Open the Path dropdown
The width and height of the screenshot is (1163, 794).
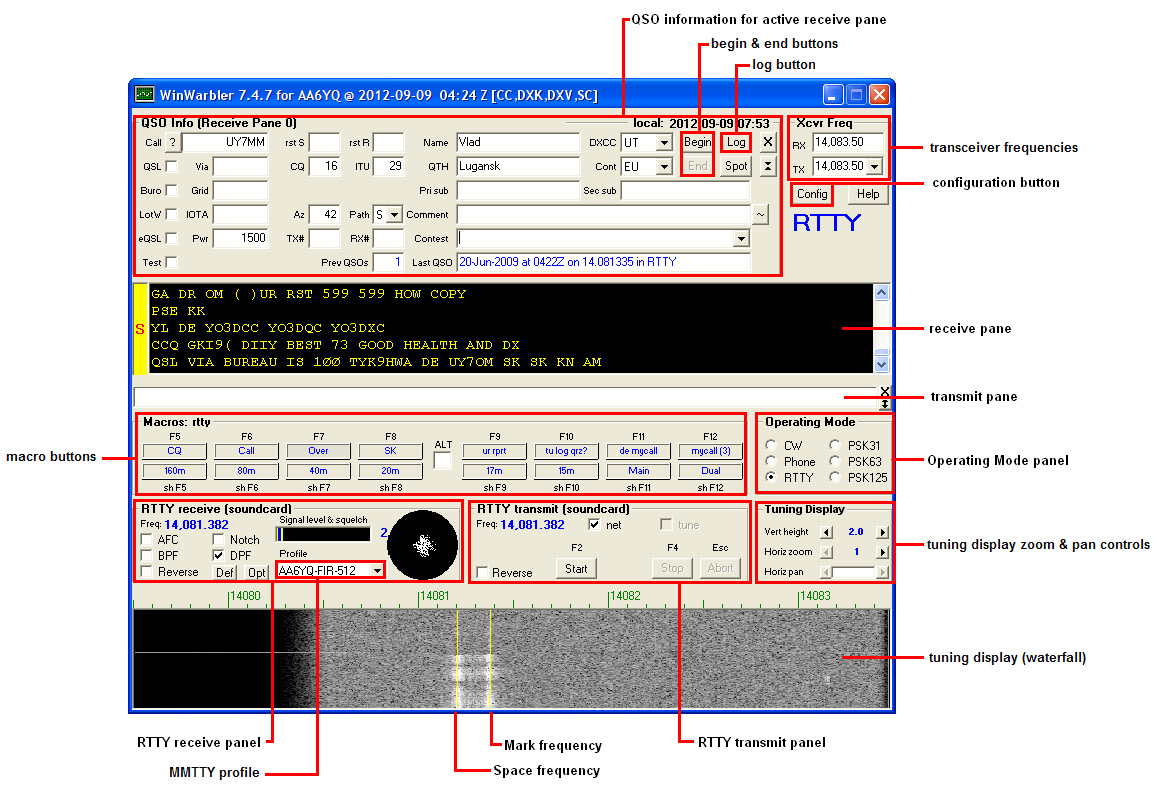[395, 215]
